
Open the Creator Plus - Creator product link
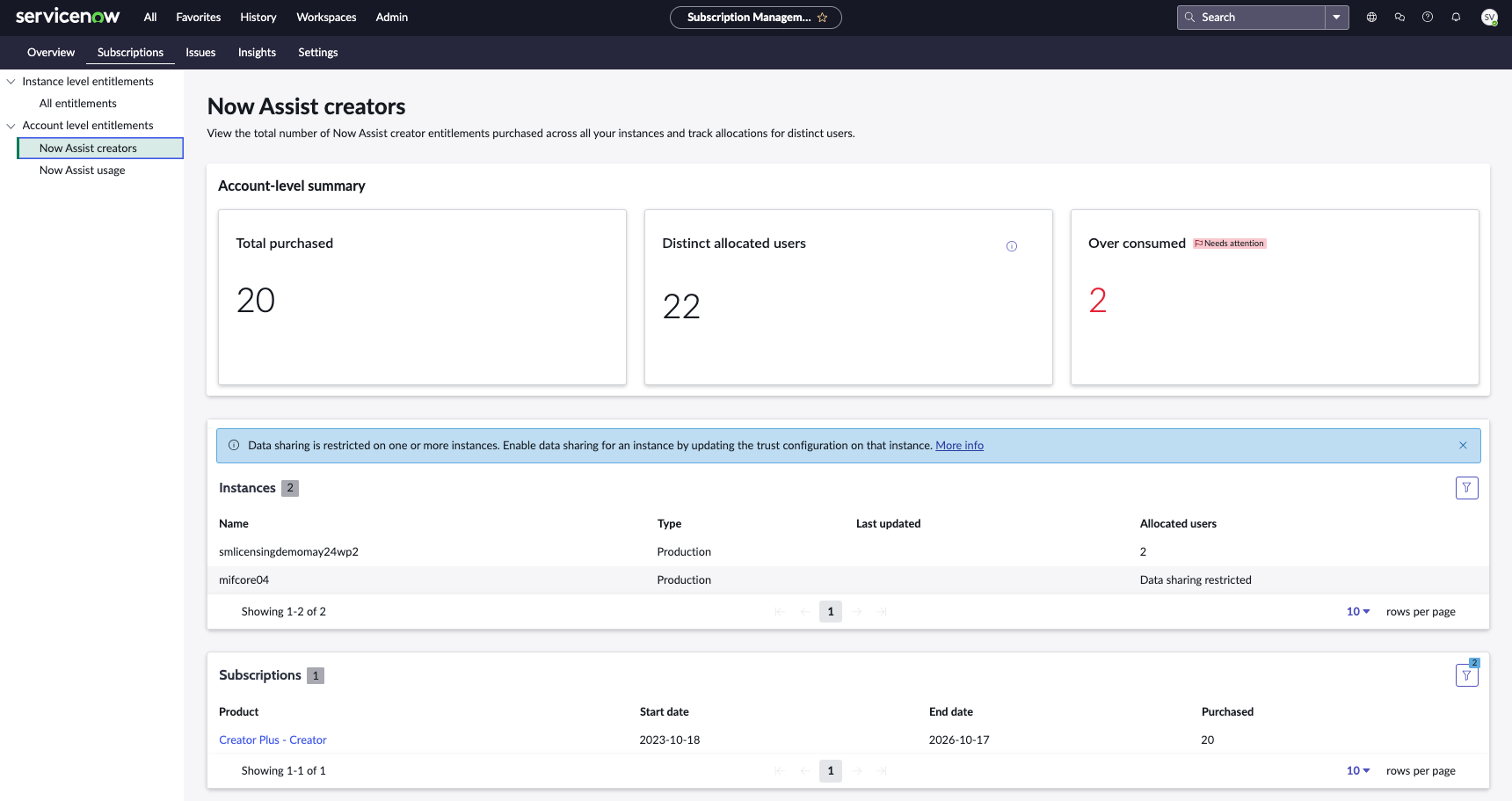(x=273, y=740)
